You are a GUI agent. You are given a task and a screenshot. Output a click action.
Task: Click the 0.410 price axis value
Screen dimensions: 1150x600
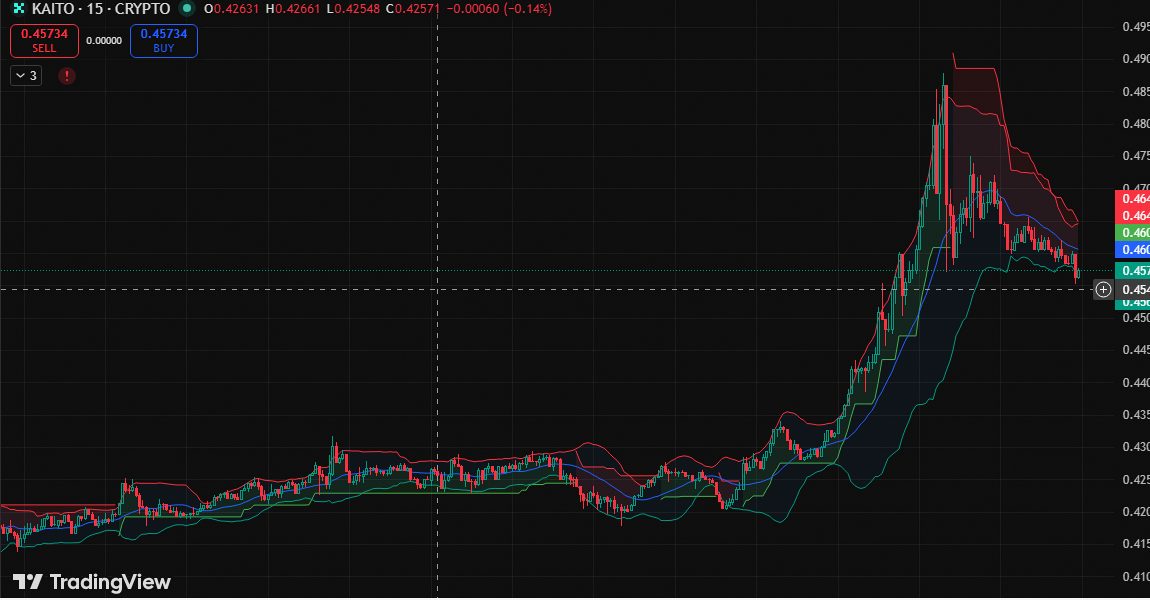1136,577
